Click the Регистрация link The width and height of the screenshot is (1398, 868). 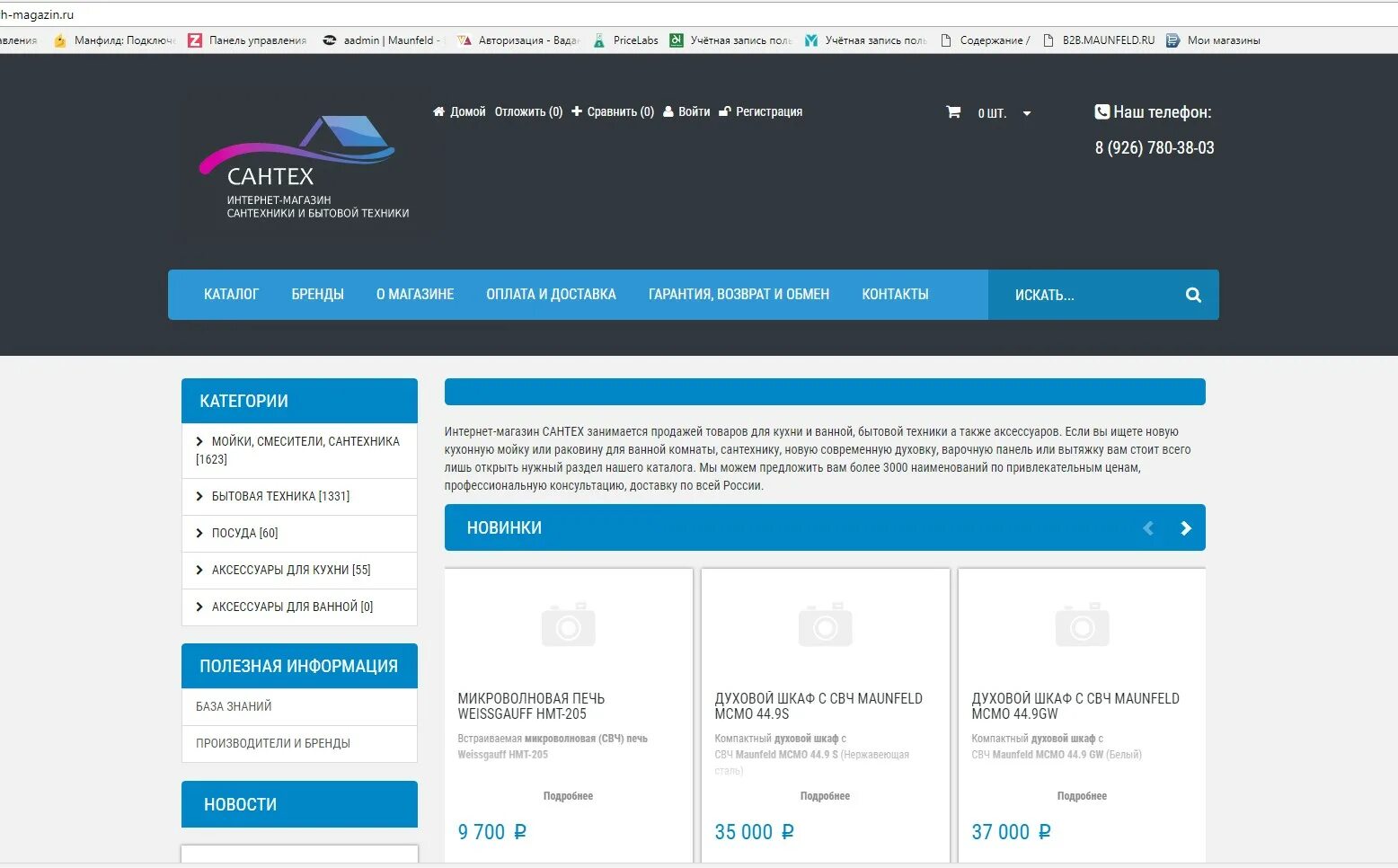[769, 112]
